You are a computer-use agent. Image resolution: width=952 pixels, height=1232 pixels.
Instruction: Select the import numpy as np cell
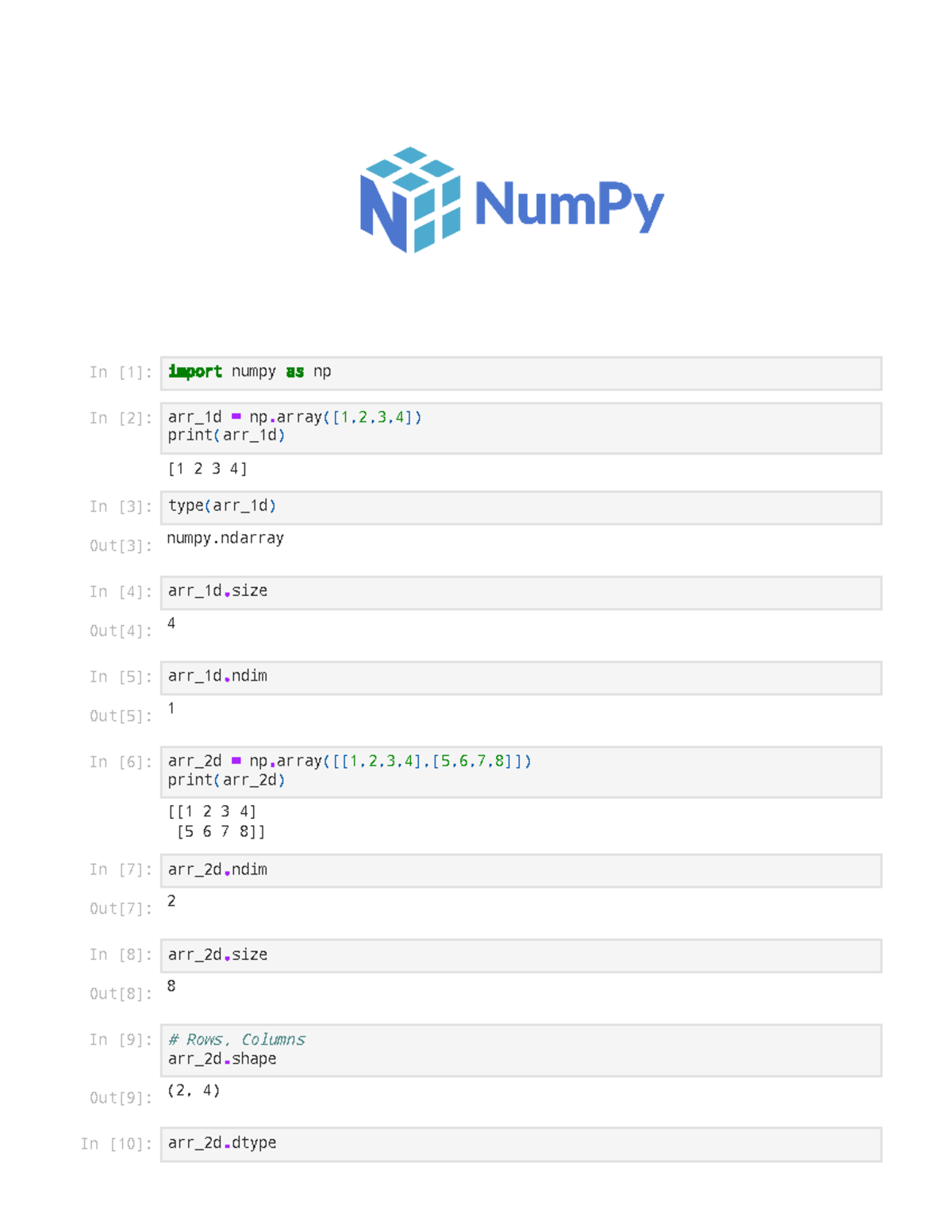[521, 373]
